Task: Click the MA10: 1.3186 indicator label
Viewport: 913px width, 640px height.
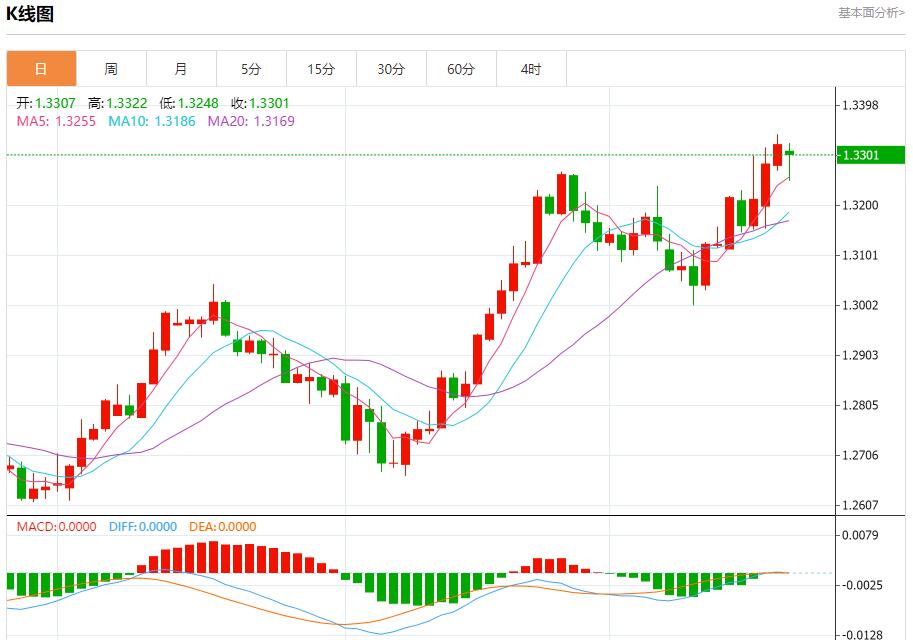Action: coord(151,121)
